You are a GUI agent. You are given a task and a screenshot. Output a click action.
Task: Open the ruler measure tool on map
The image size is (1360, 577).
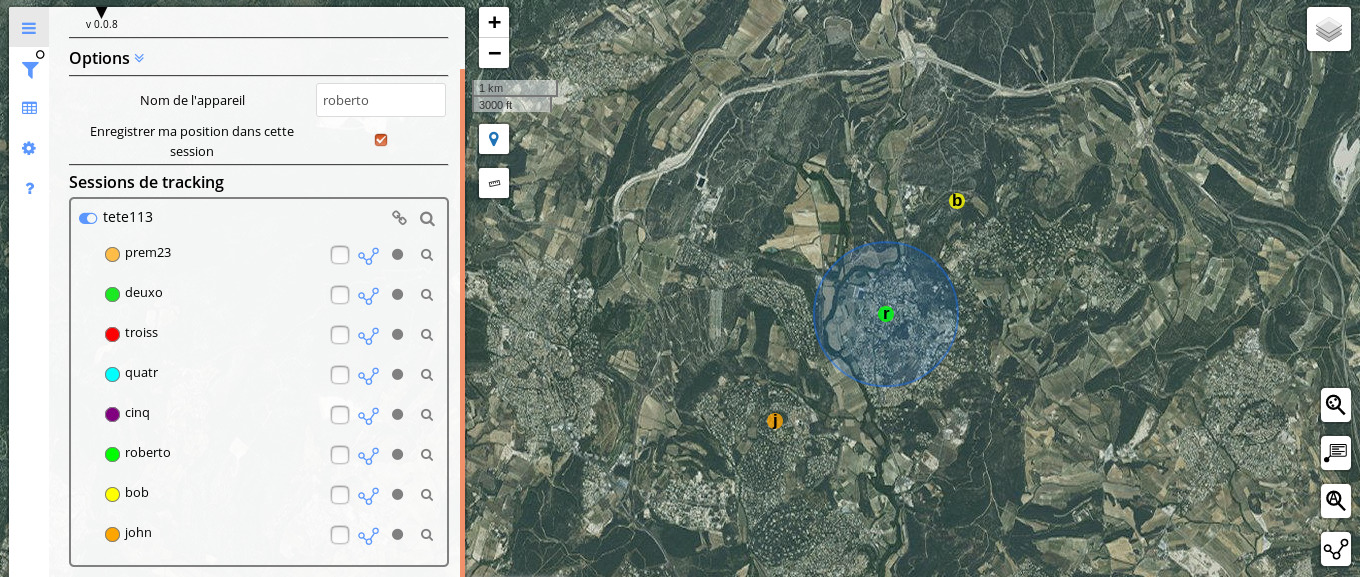pyautogui.click(x=494, y=183)
